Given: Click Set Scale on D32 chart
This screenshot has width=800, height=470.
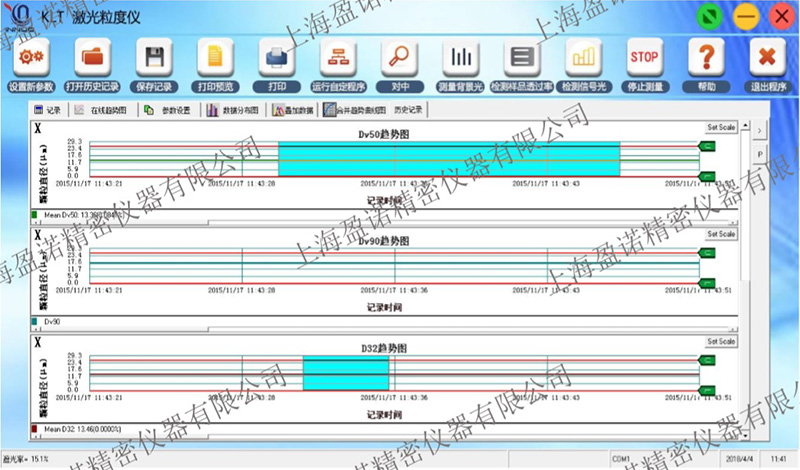Looking at the screenshot, I should tap(720, 341).
